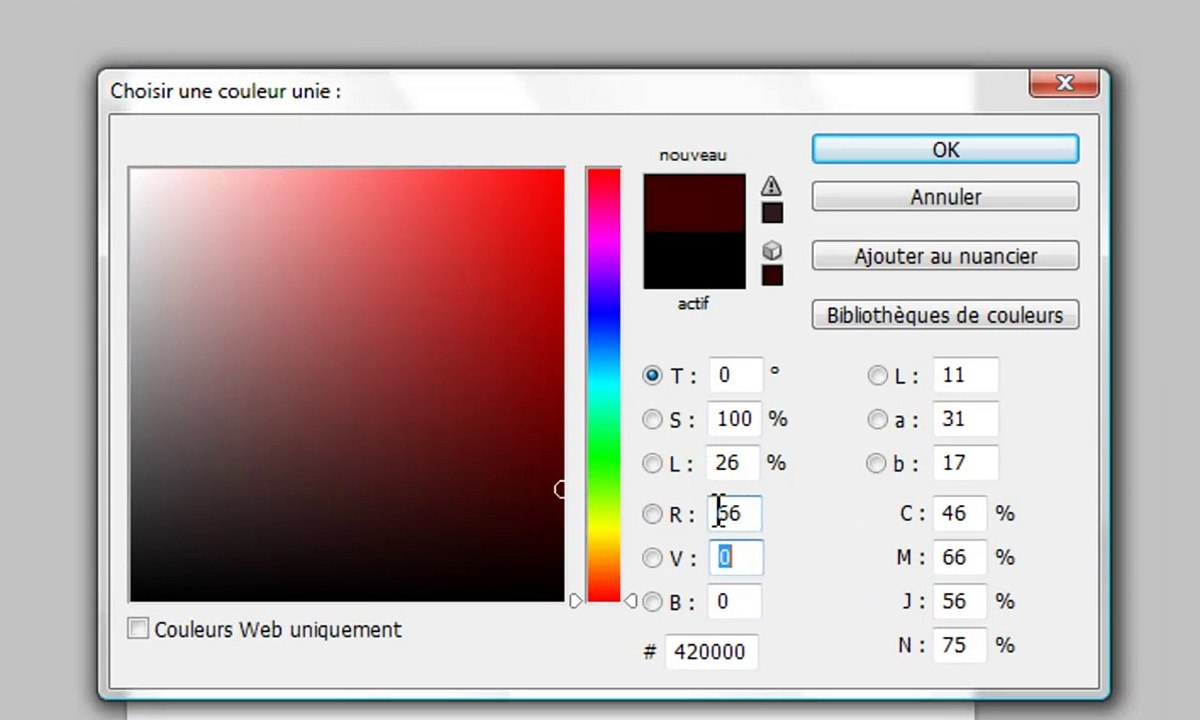This screenshot has height=720, width=1200.
Task: Click inside the red color field square
Action: [347, 385]
